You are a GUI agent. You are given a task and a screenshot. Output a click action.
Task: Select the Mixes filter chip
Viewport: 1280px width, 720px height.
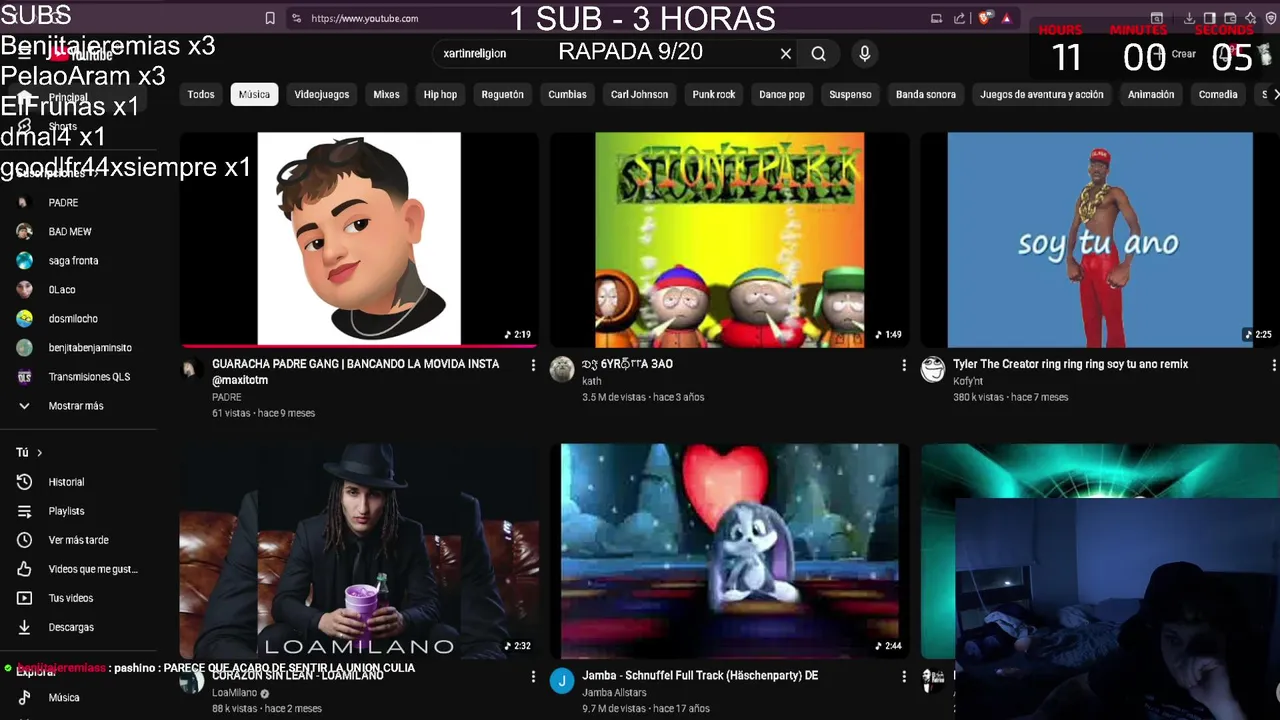tap(386, 94)
